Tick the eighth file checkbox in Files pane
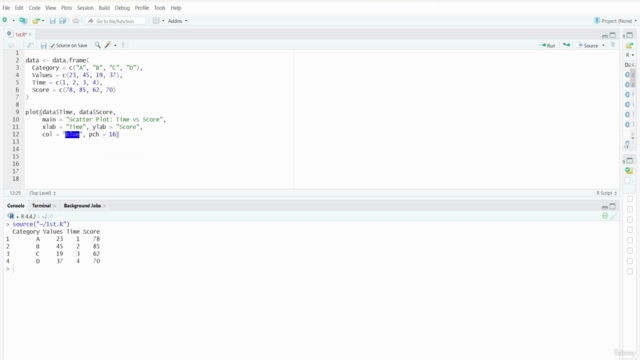640x360 pixels. 630,271
